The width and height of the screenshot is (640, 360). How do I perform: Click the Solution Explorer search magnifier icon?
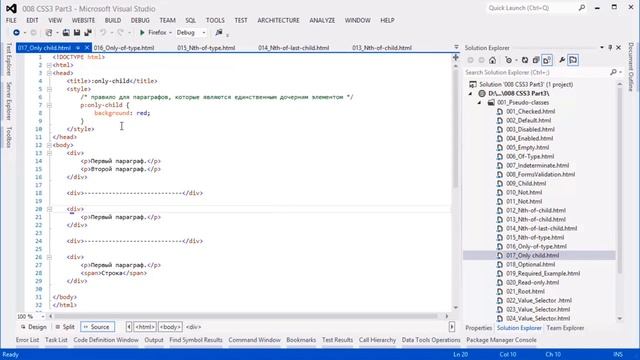(x=613, y=72)
